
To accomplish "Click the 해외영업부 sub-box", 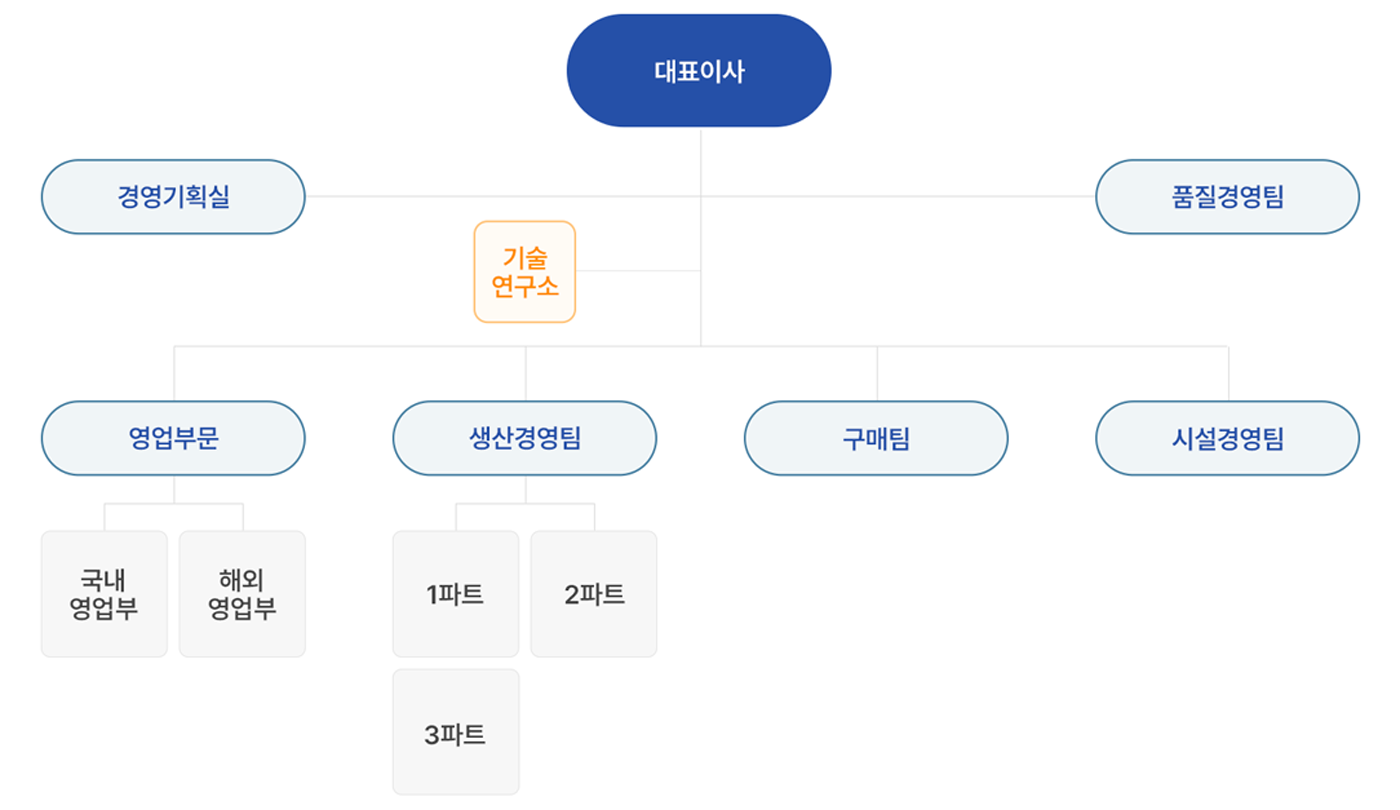I will [242, 594].
